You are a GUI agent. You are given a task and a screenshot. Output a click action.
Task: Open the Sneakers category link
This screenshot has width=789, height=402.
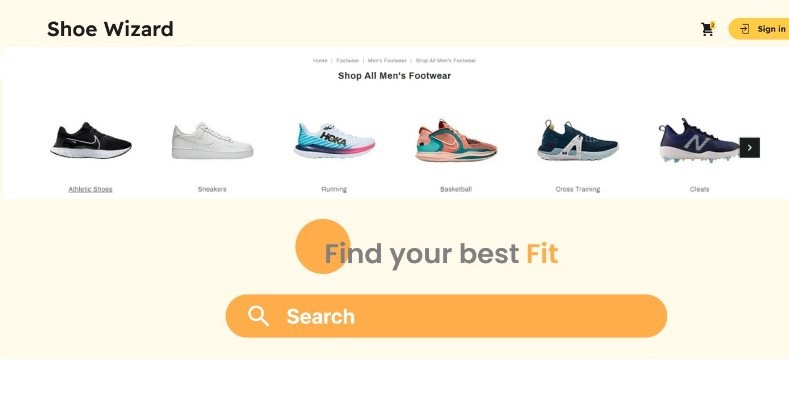point(212,189)
